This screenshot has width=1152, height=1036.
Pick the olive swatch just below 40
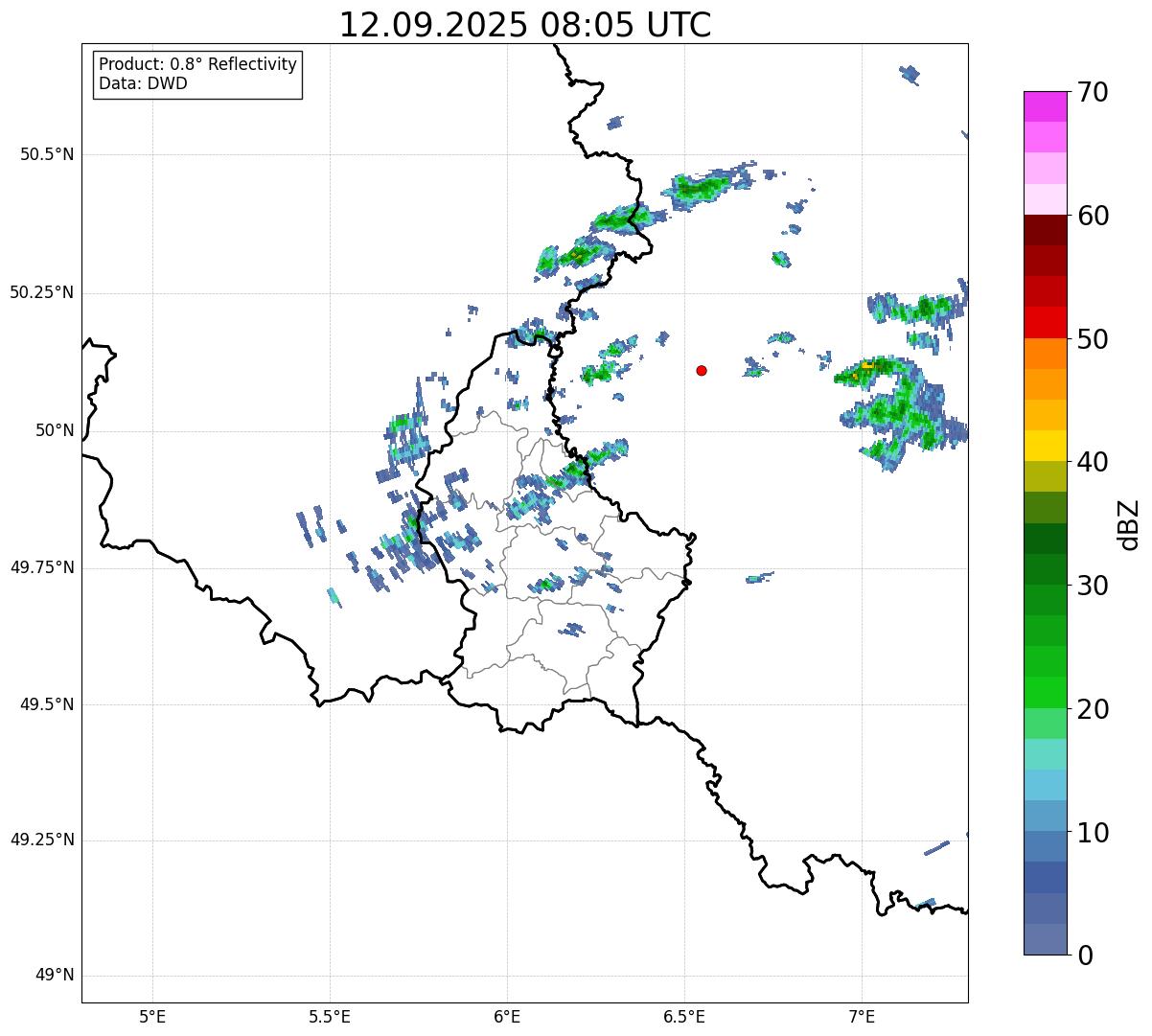click(x=1045, y=476)
